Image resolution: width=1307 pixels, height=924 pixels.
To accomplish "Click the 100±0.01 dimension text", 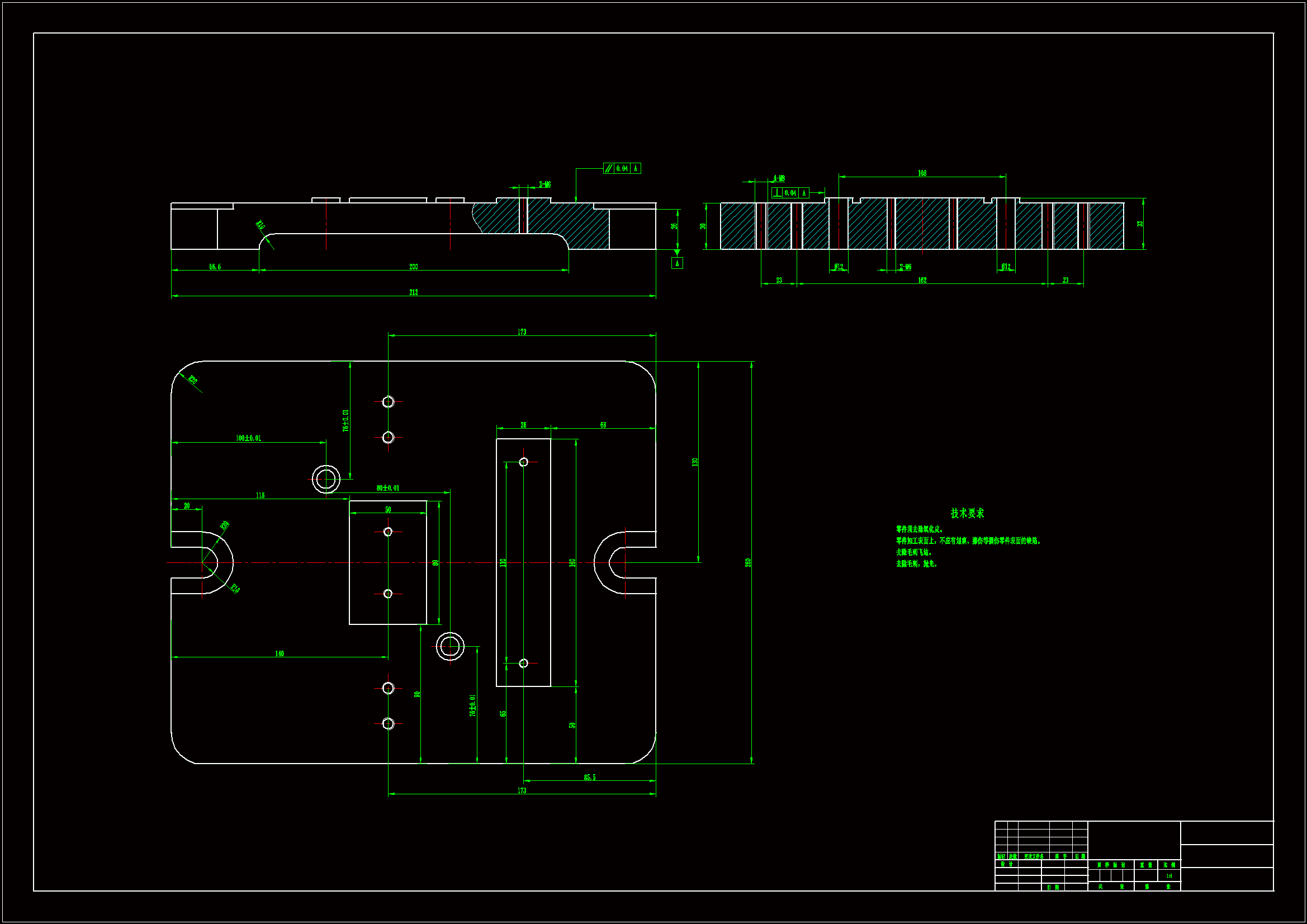I will 248,438.
